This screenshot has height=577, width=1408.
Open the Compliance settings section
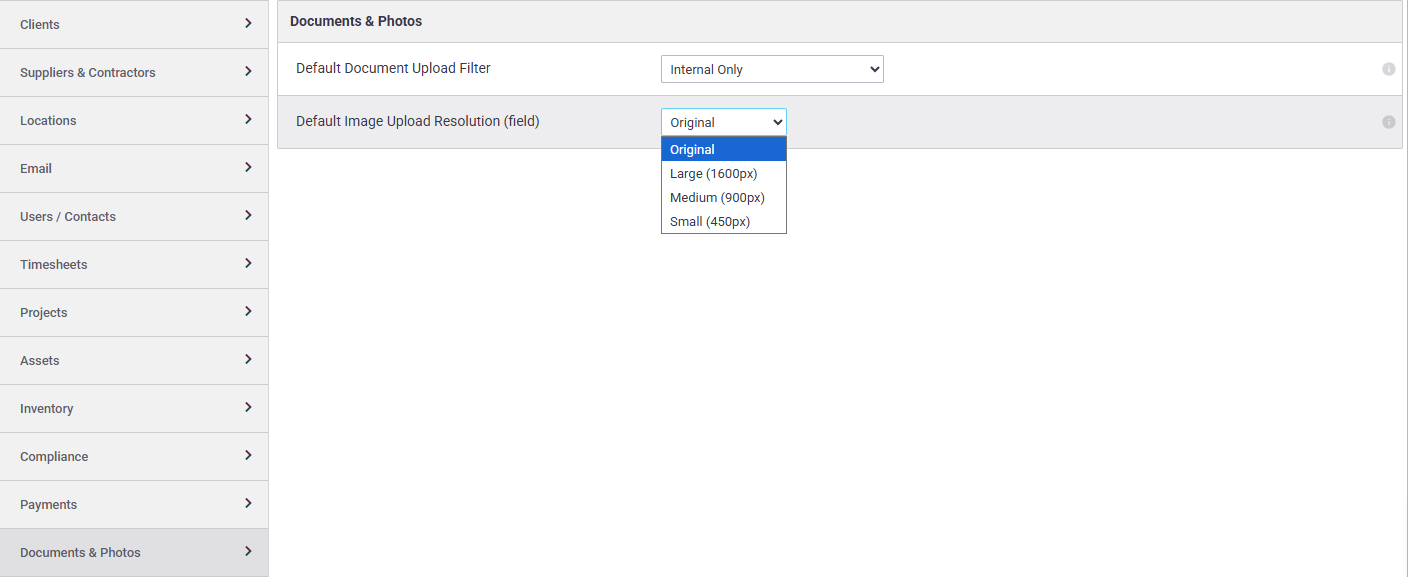coord(134,456)
